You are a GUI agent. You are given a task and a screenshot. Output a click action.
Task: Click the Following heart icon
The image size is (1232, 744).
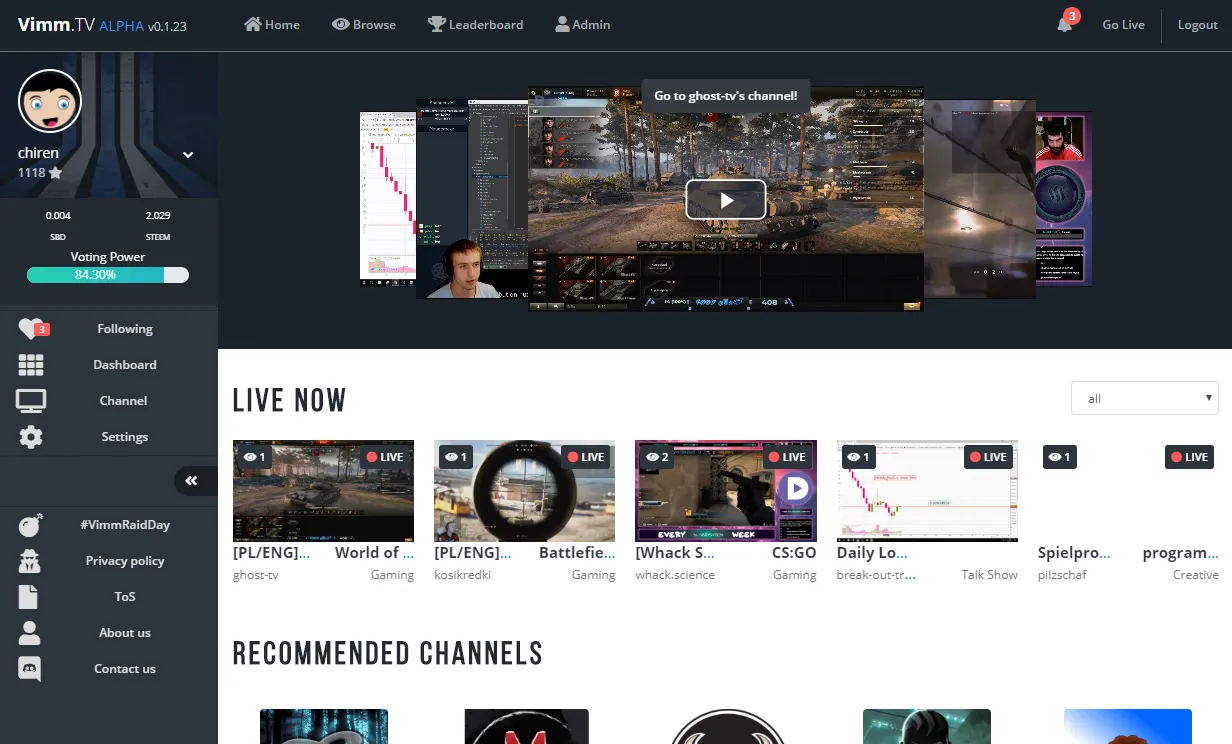(31, 329)
